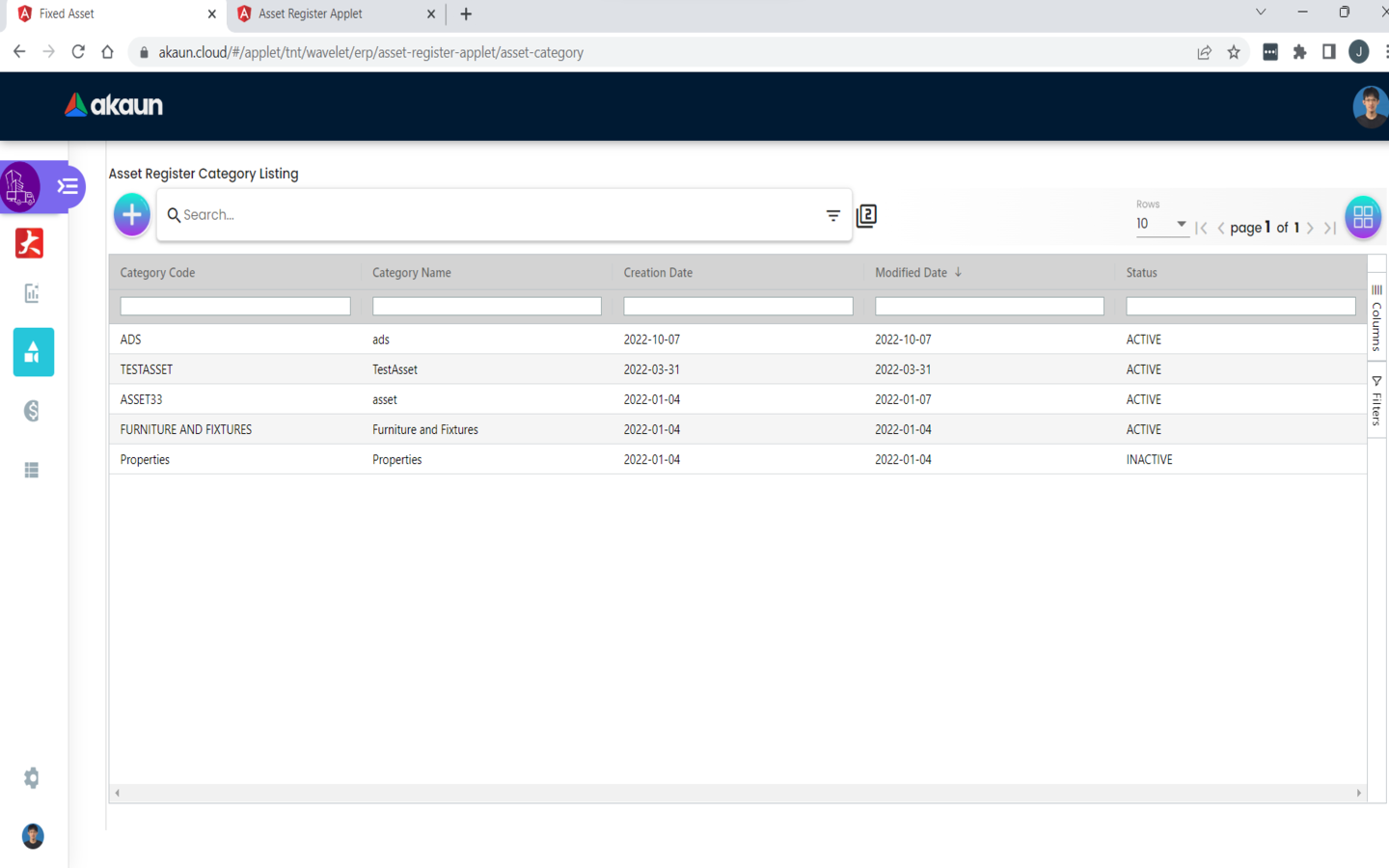The image size is (1389, 868).
Task: Switch to the Asset Register Applet tab
Action: (x=311, y=14)
